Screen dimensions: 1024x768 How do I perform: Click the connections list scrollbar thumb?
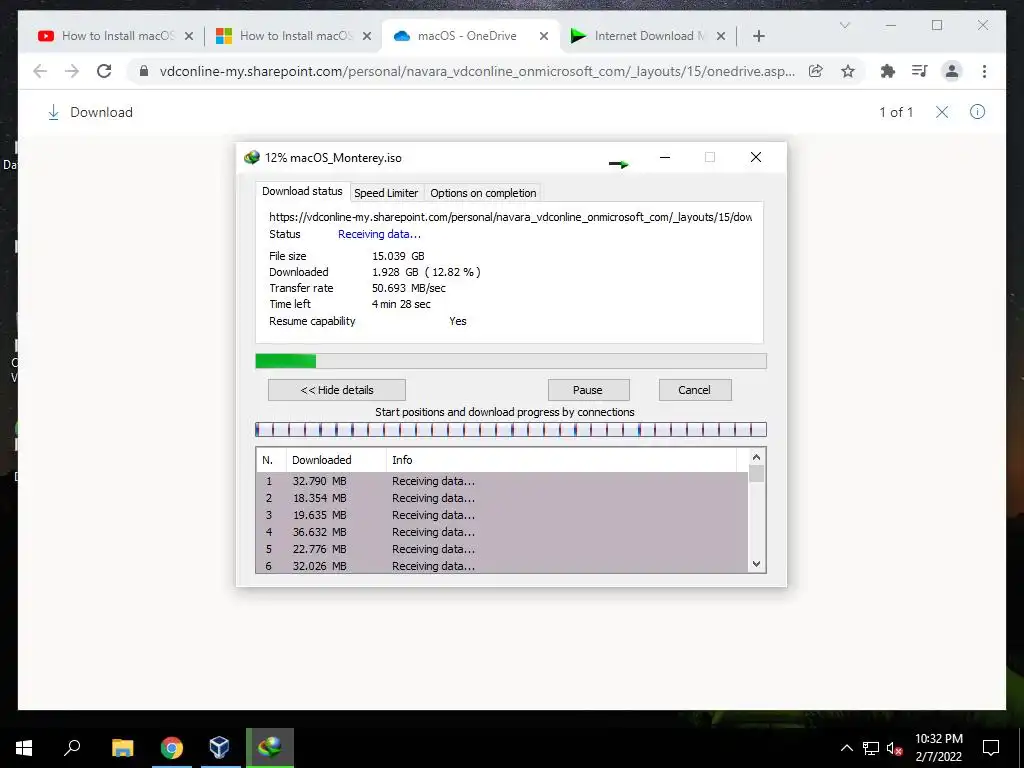pos(757,473)
